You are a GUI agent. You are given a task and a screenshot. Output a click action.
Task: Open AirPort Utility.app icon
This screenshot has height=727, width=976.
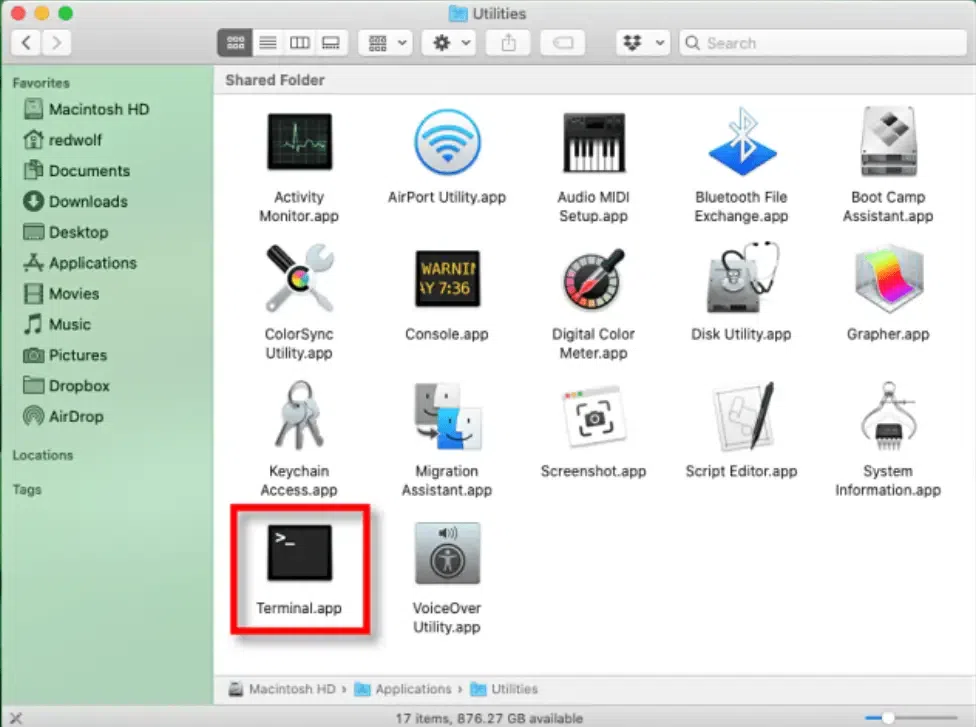[x=447, y=143]
